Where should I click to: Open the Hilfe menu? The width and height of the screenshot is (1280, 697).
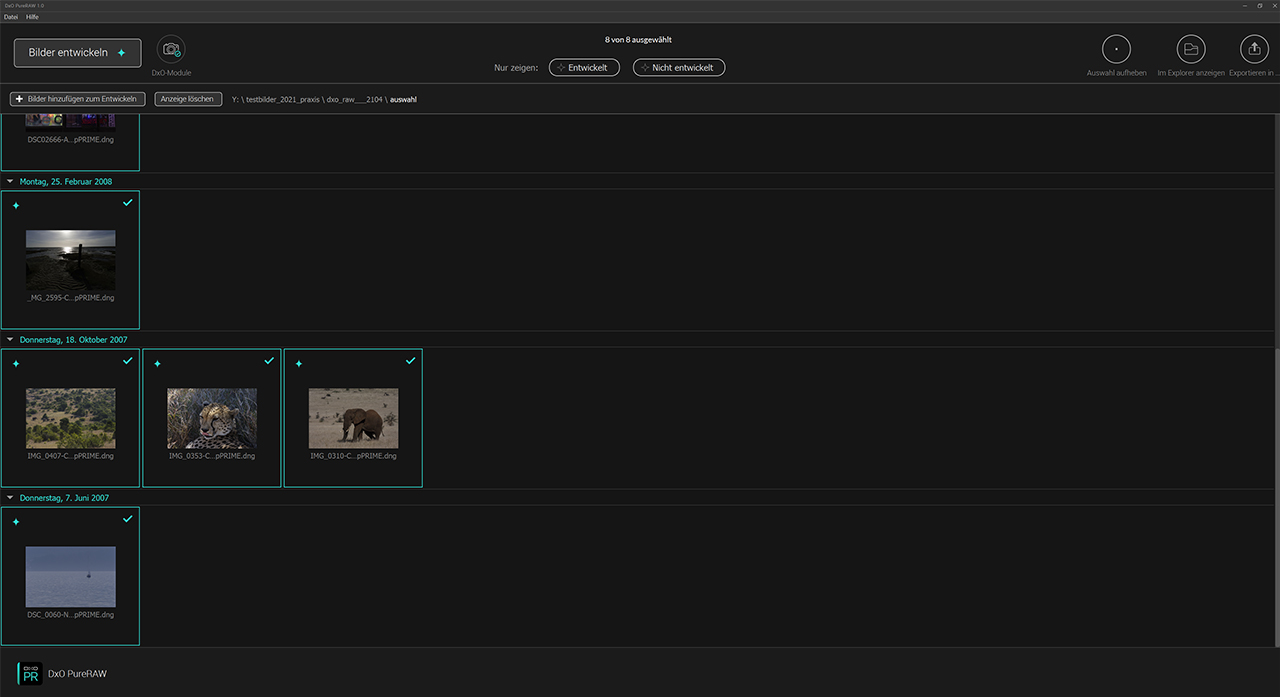click(32, 17)
